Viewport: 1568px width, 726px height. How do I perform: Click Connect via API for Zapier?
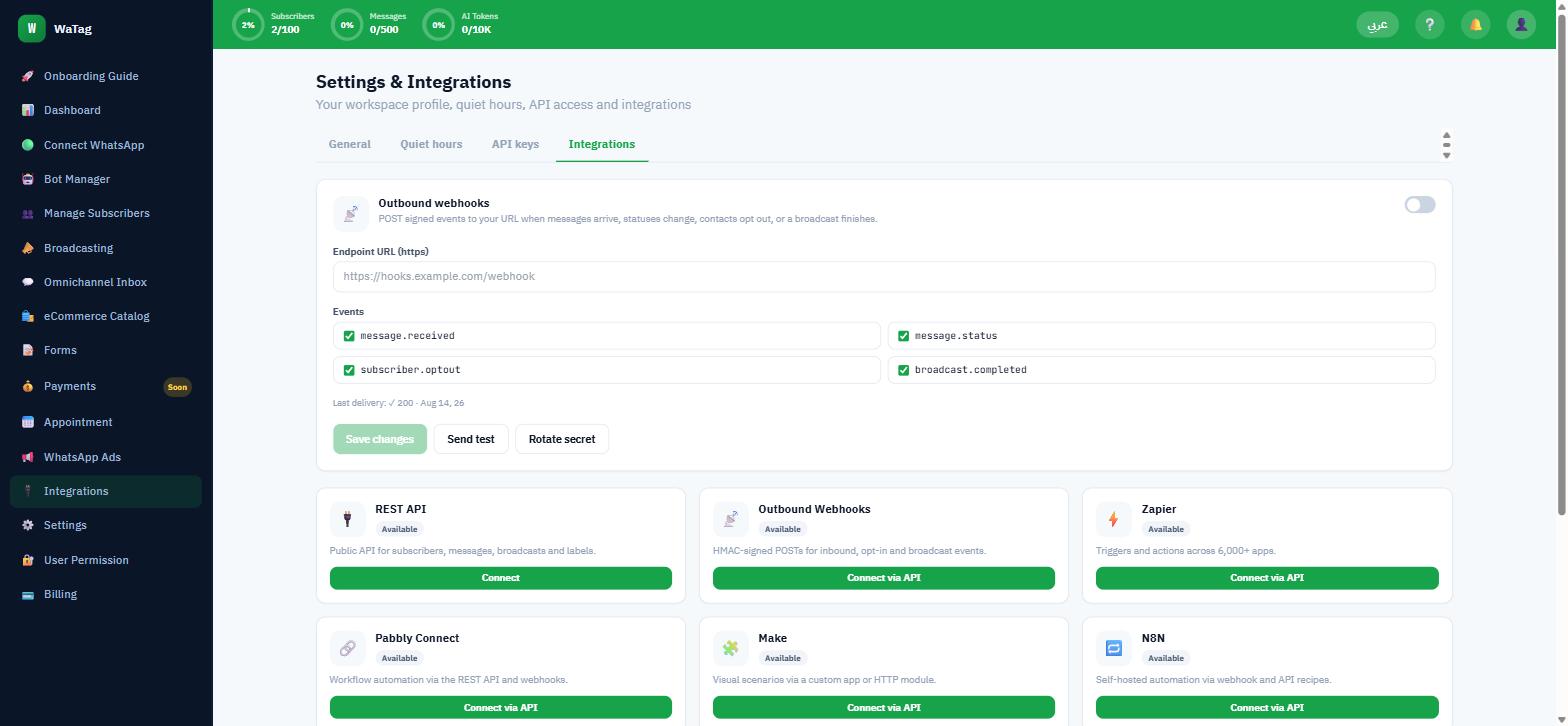1267,578
